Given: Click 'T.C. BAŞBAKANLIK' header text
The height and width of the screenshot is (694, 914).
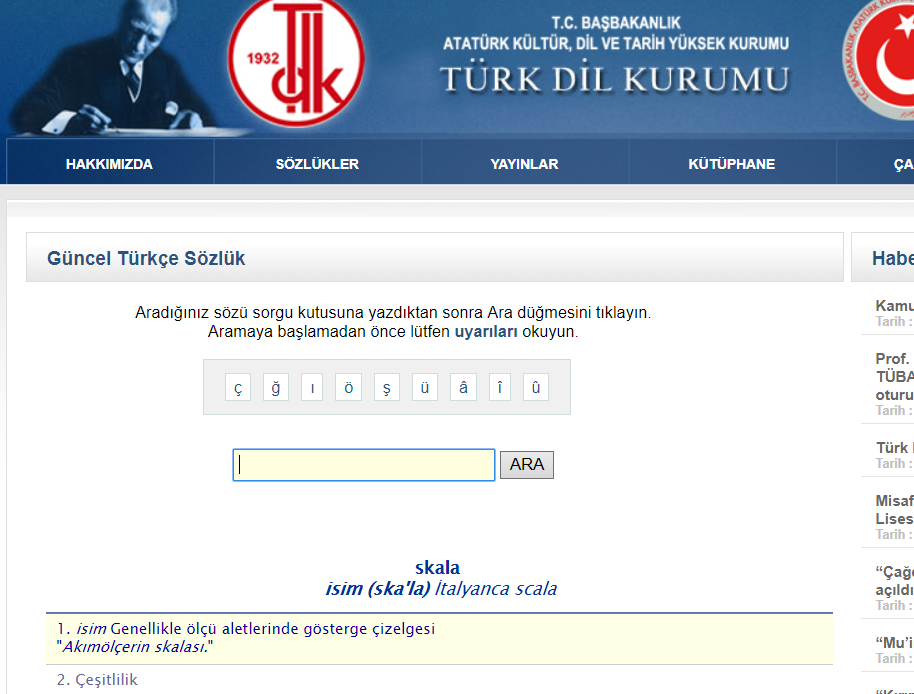Looking at the screenshot, I should 616,23.
